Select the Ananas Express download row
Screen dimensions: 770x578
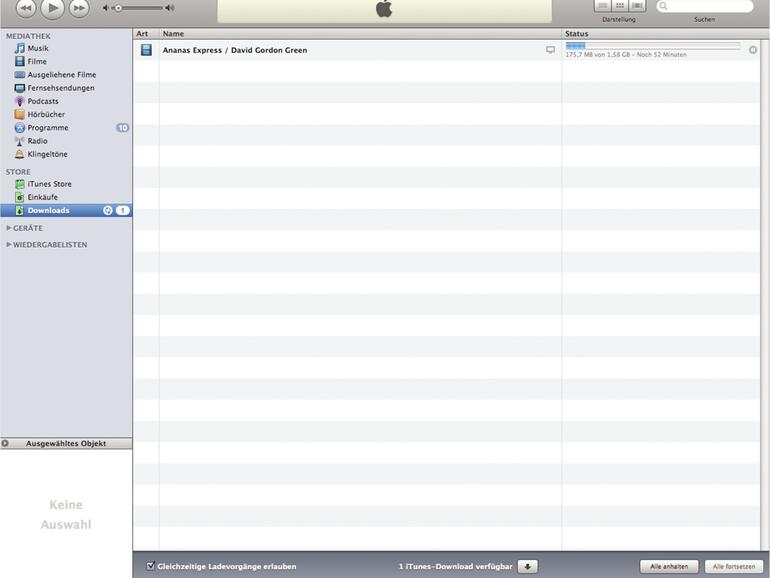tap(446, 50)
